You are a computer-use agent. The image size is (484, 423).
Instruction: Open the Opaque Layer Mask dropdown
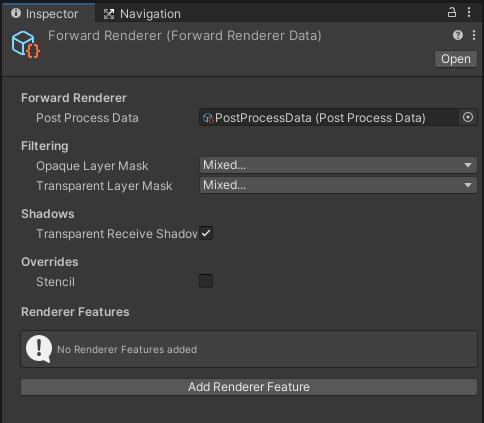pos(338,165)
